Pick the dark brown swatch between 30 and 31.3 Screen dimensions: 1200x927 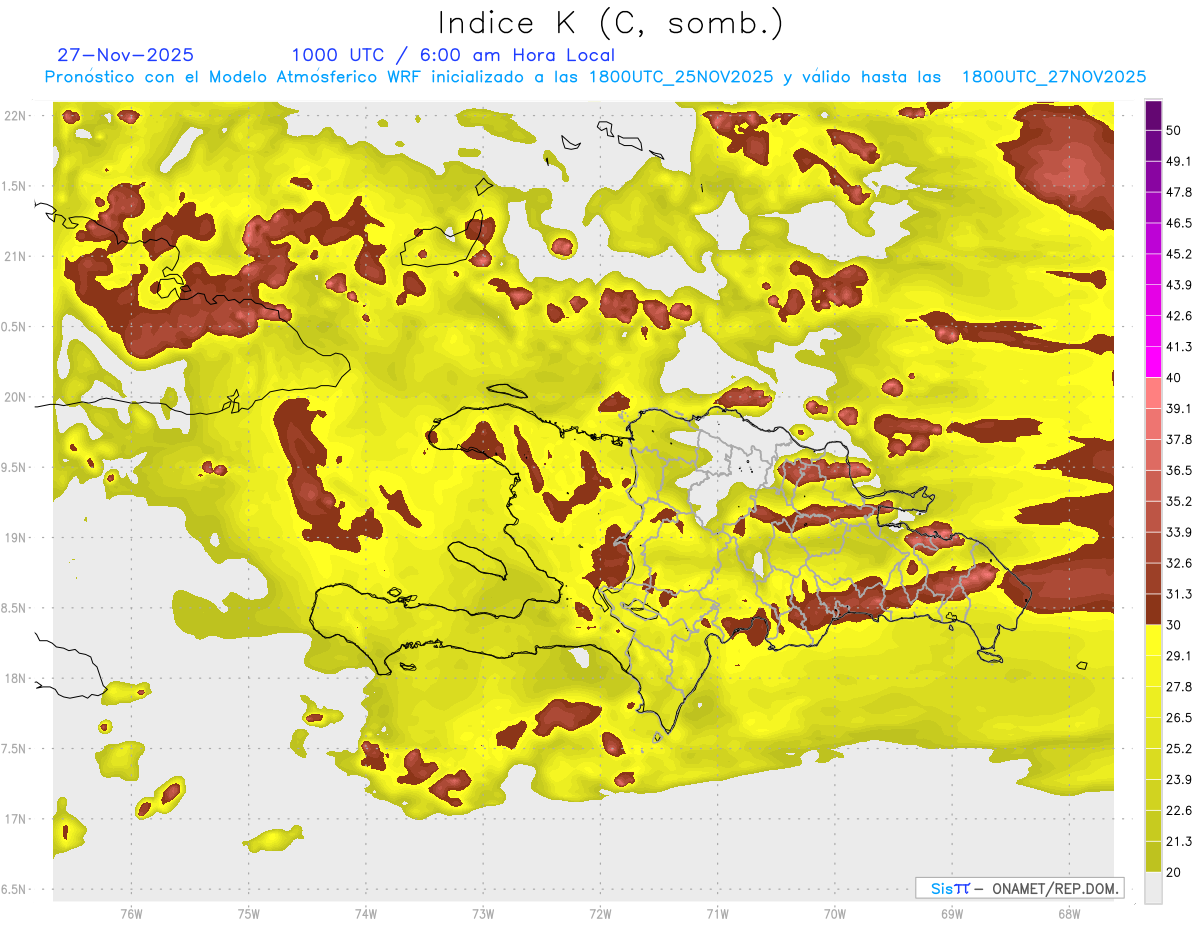[x=1153, y=610]
